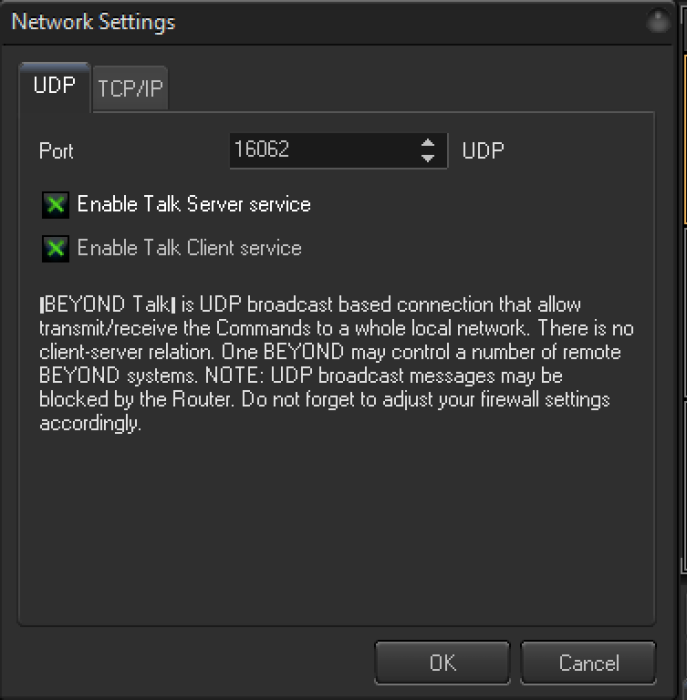Click the green X mark for Talk Client
687x700 pixels.
(55, 249)
